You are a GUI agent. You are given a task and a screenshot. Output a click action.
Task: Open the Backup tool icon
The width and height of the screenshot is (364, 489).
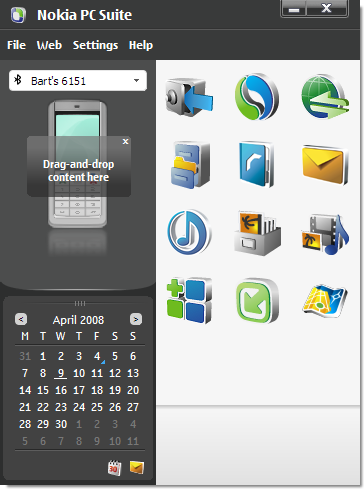(189, 97)
